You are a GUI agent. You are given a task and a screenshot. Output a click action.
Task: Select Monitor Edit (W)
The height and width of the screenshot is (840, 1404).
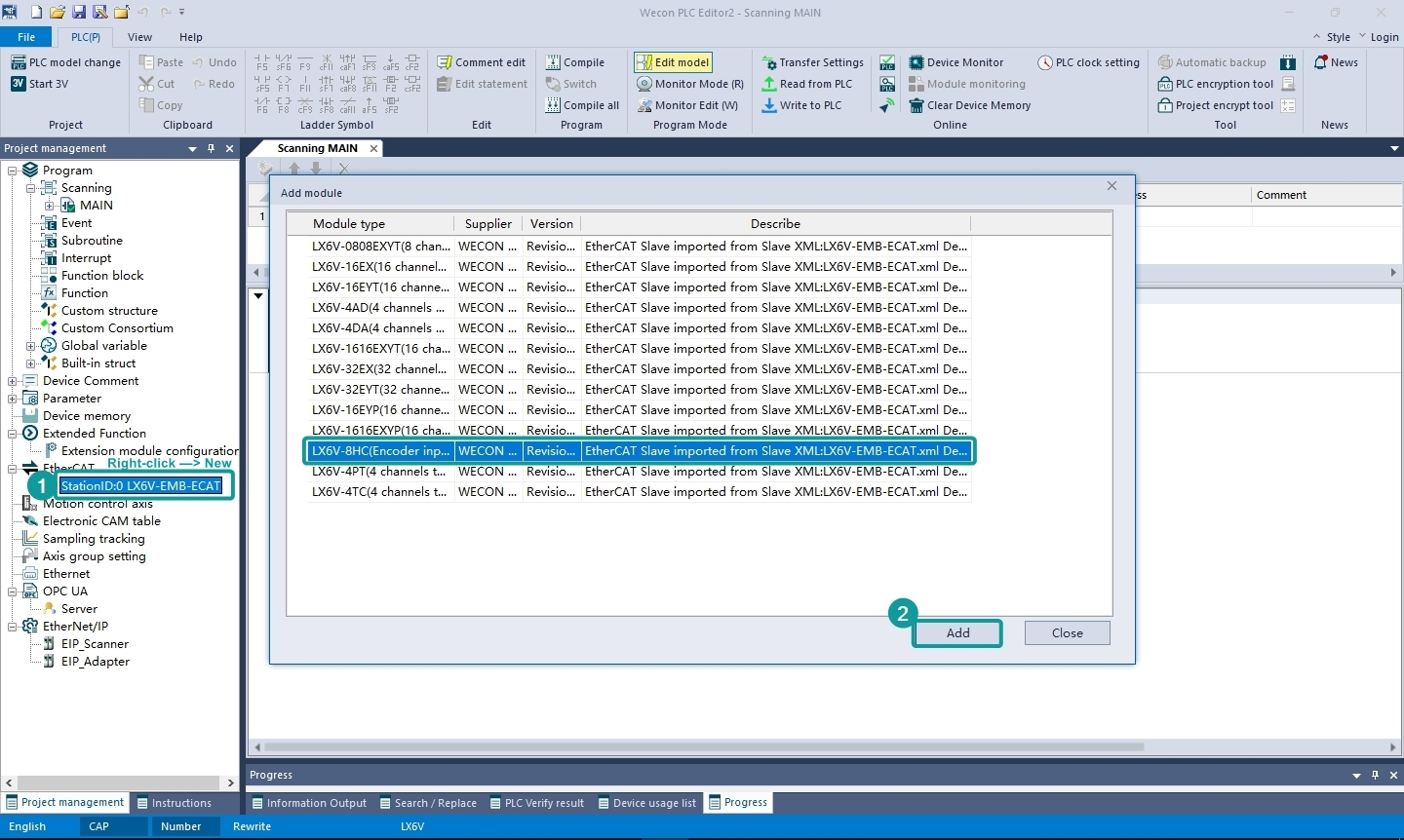pos(687,105)
